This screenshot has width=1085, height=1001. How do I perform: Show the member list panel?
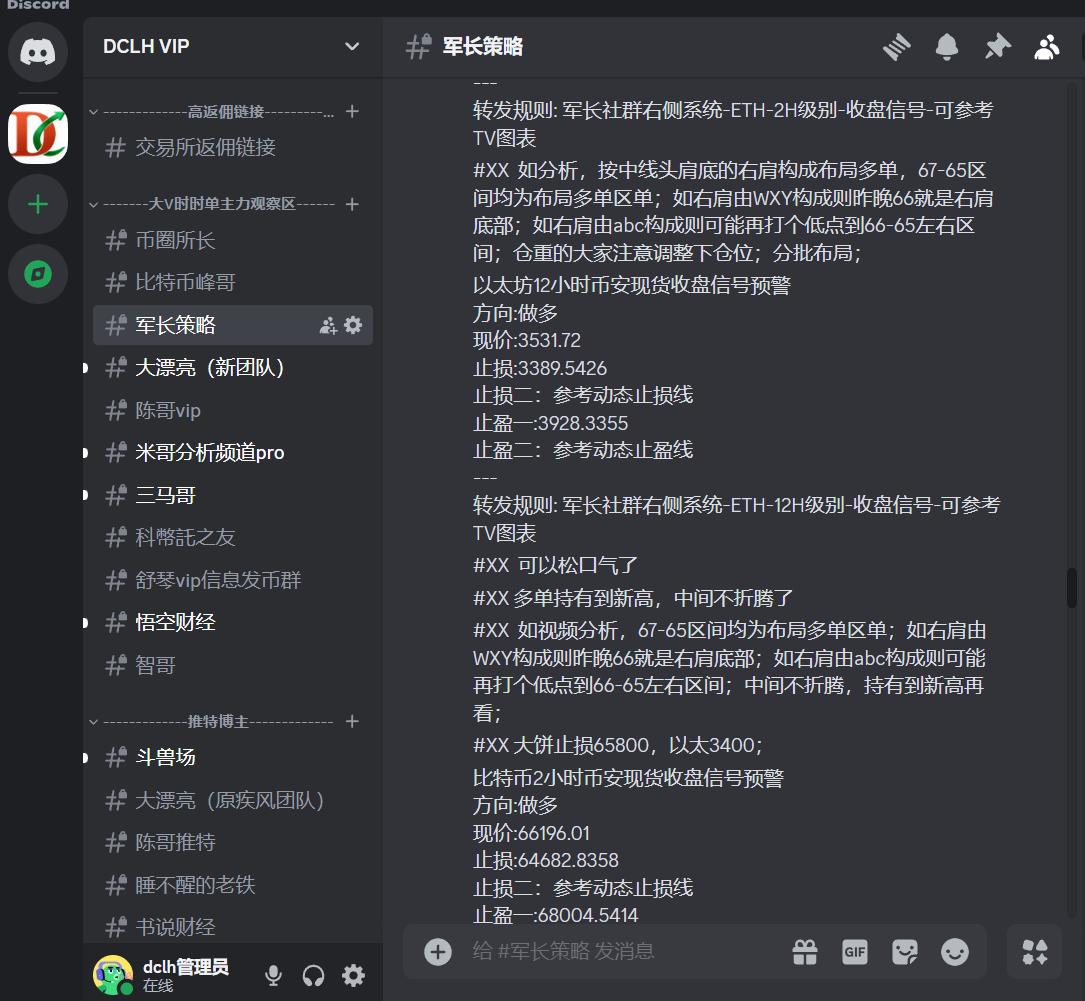pos(1046,46)
